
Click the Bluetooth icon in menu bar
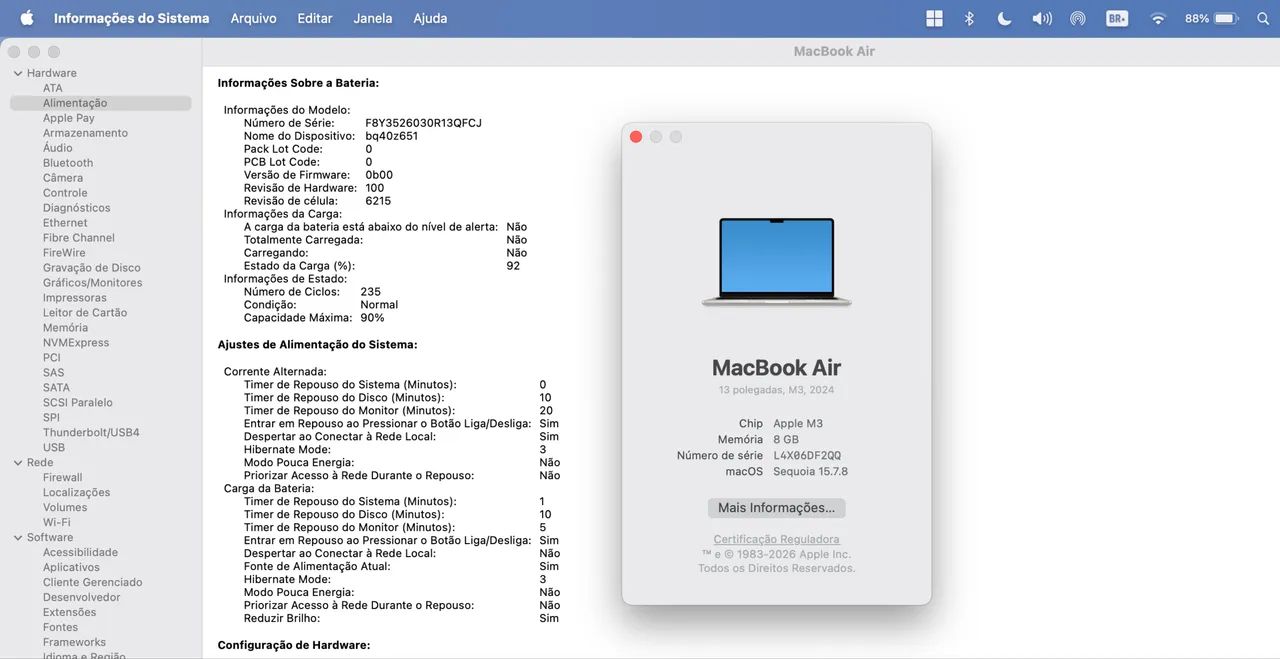(x=969, y=18)
